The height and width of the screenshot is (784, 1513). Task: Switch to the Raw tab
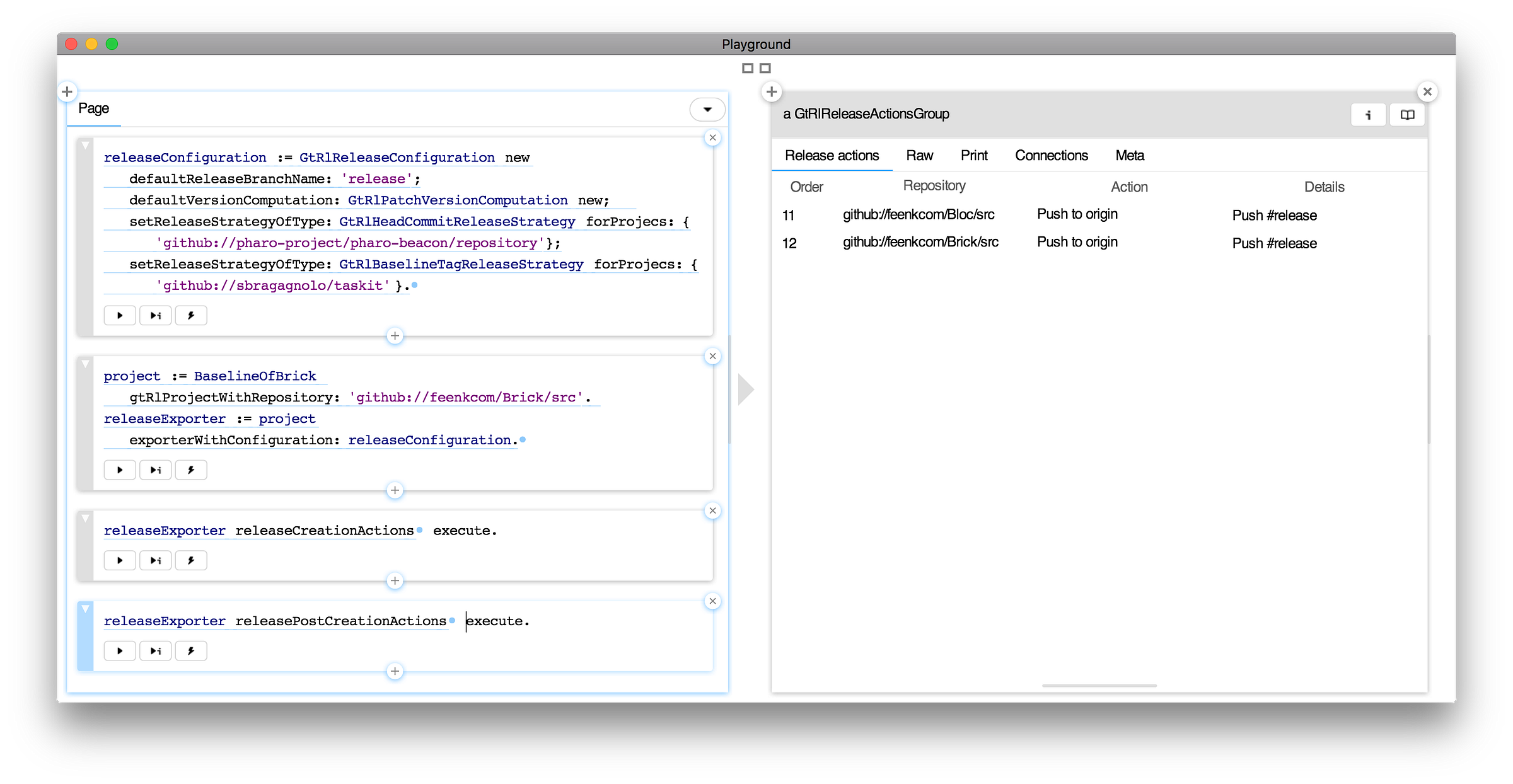(919, 156)
